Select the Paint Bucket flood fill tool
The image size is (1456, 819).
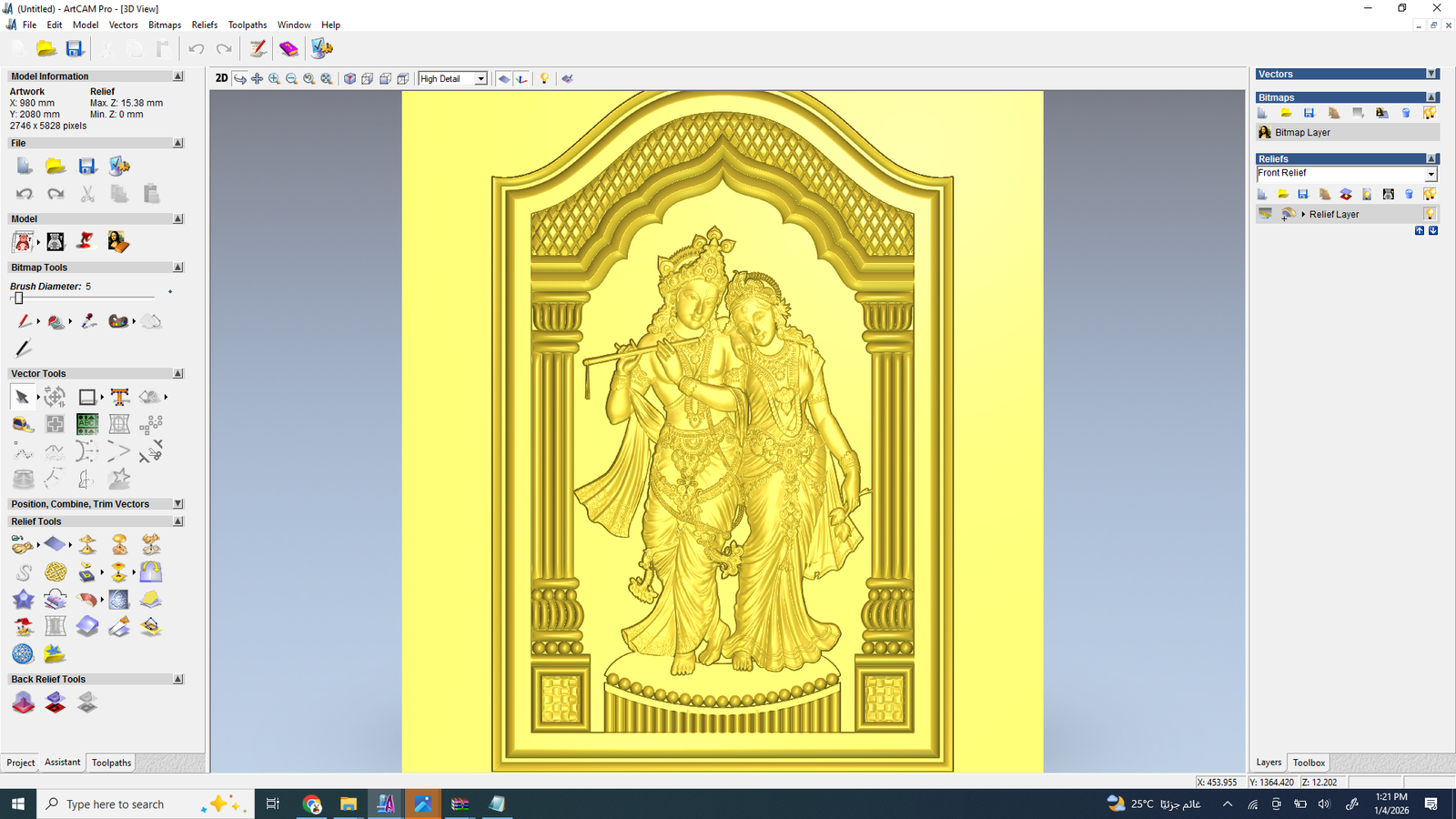tap(56, 321)
